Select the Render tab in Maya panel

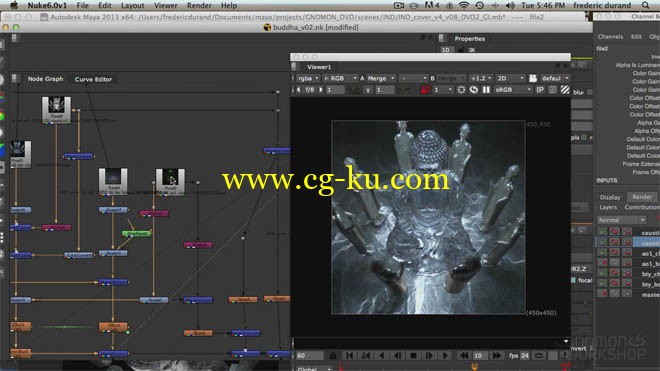tap(642, 197)
